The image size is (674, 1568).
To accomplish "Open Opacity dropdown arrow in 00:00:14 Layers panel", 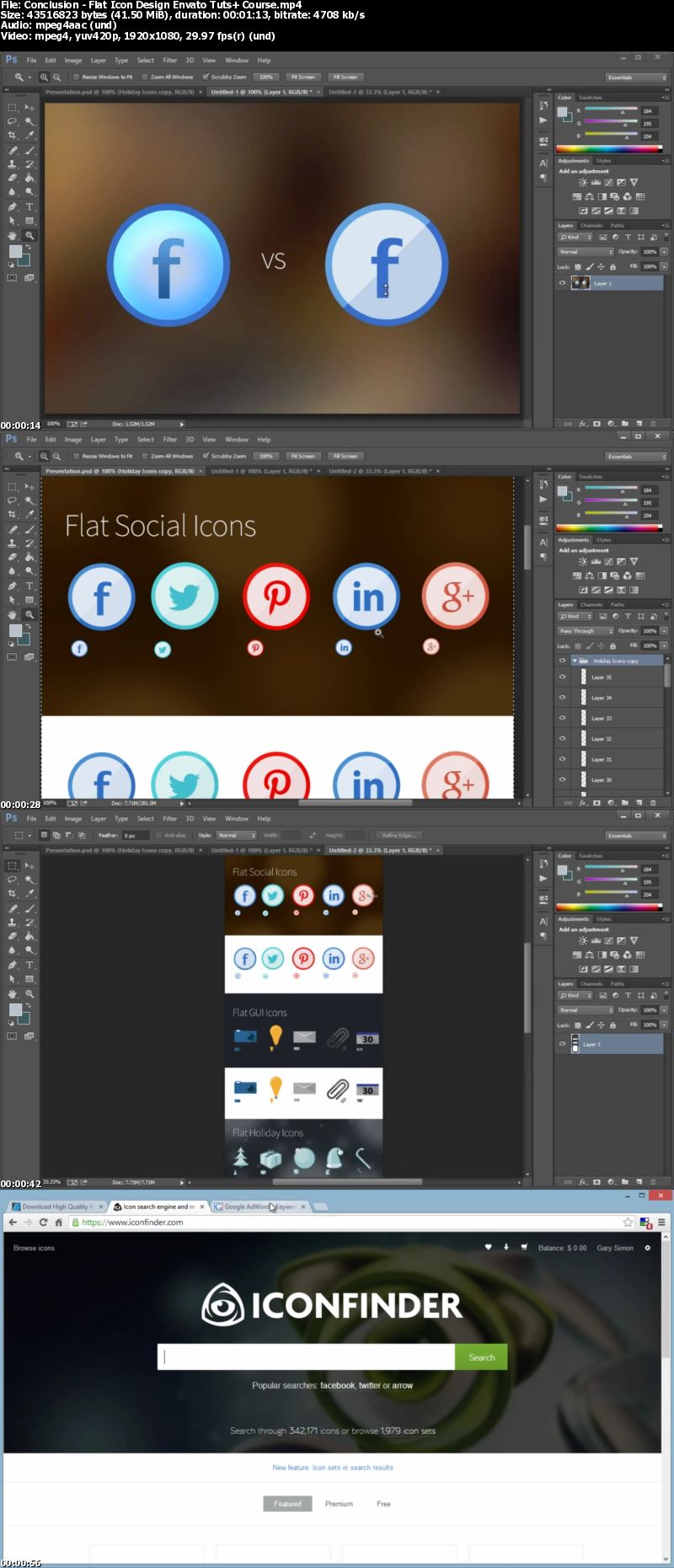I will pos(664,251).
